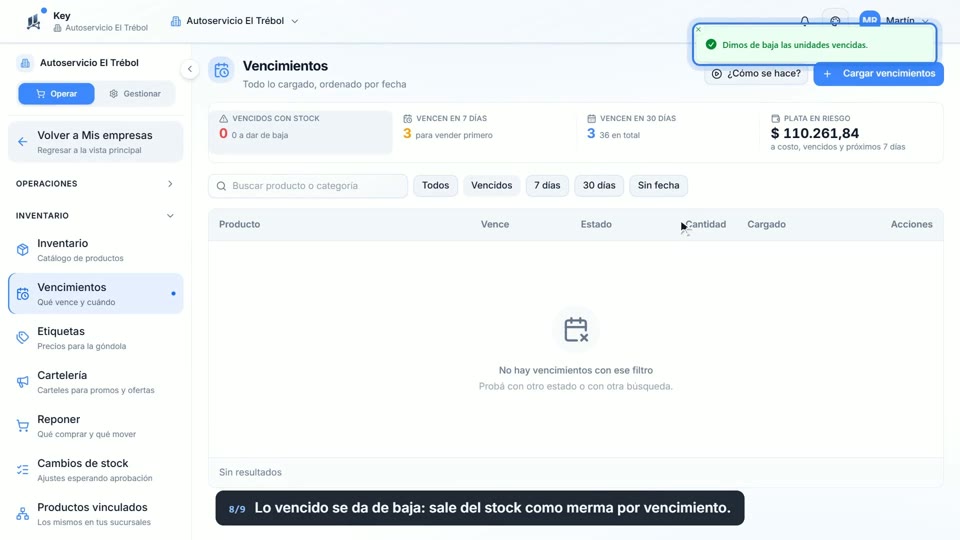Apply the 30 días filter
The image size is (960, 540).
[599, 186]
